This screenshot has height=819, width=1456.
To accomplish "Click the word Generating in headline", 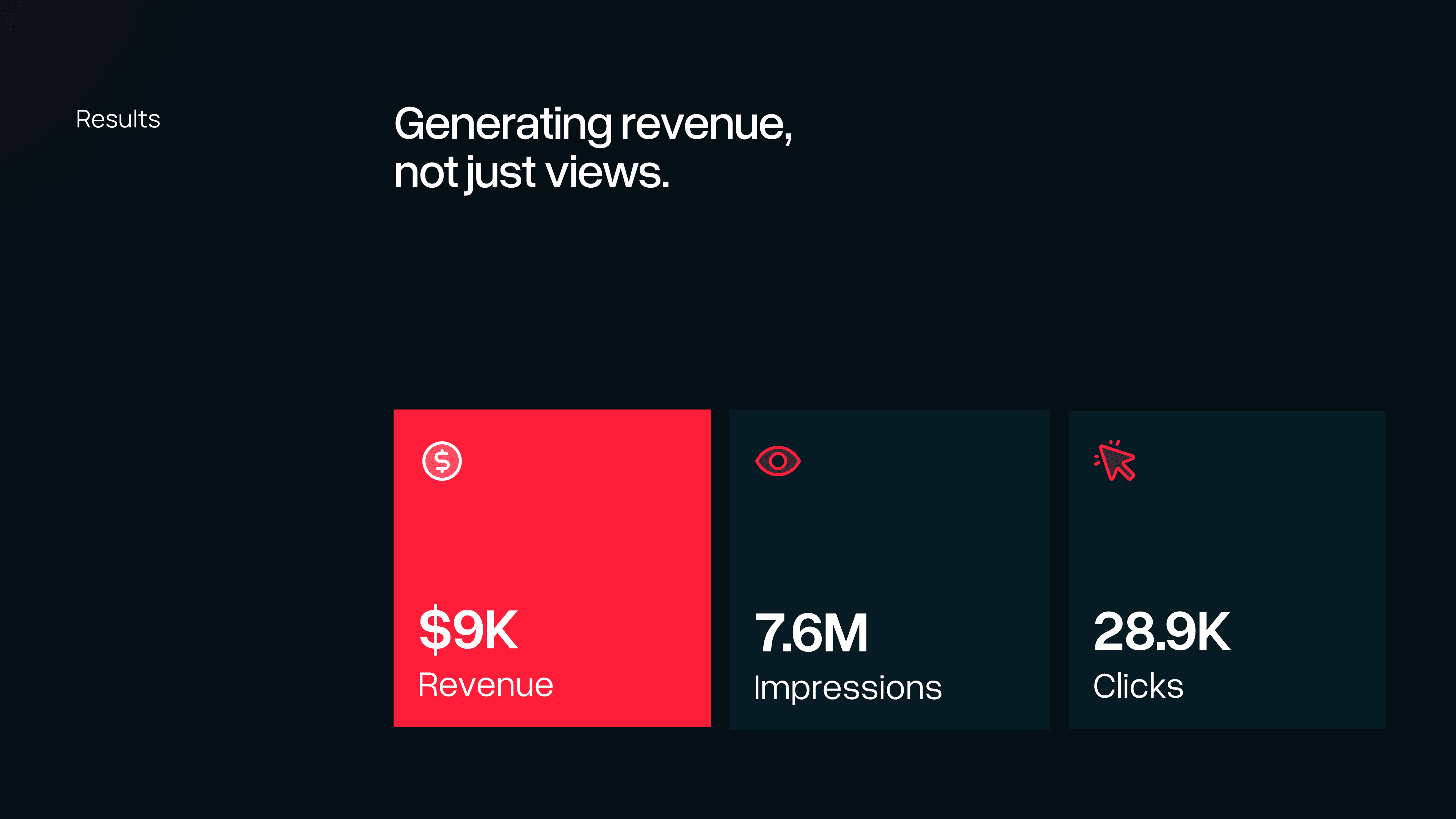I will (x=502, y=124).
